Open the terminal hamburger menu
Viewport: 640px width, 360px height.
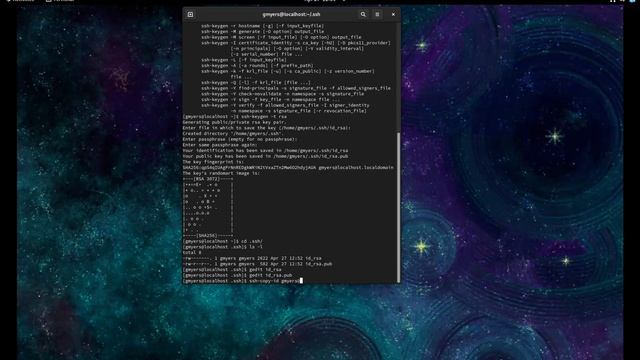pos(377,14)
